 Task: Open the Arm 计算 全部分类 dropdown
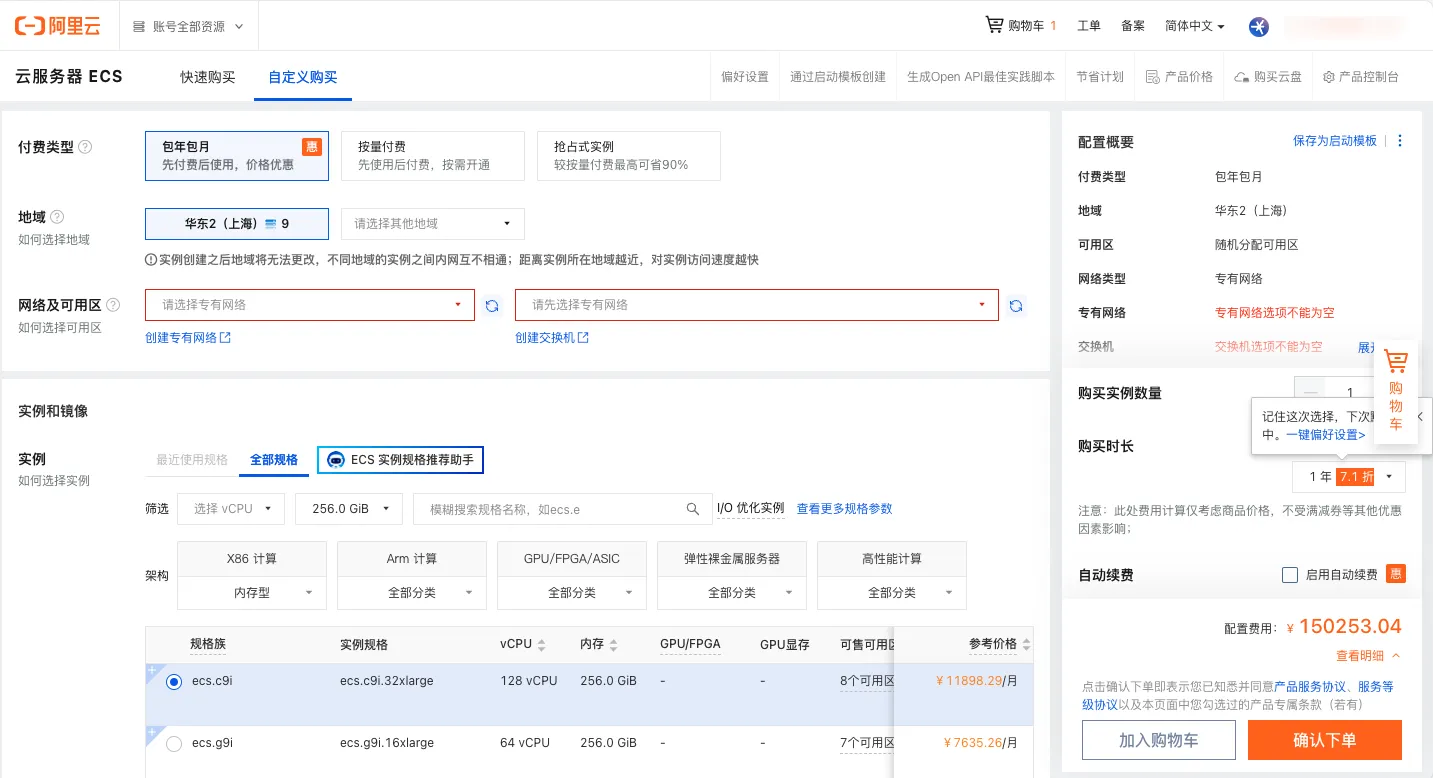click(x=412, y=593)
